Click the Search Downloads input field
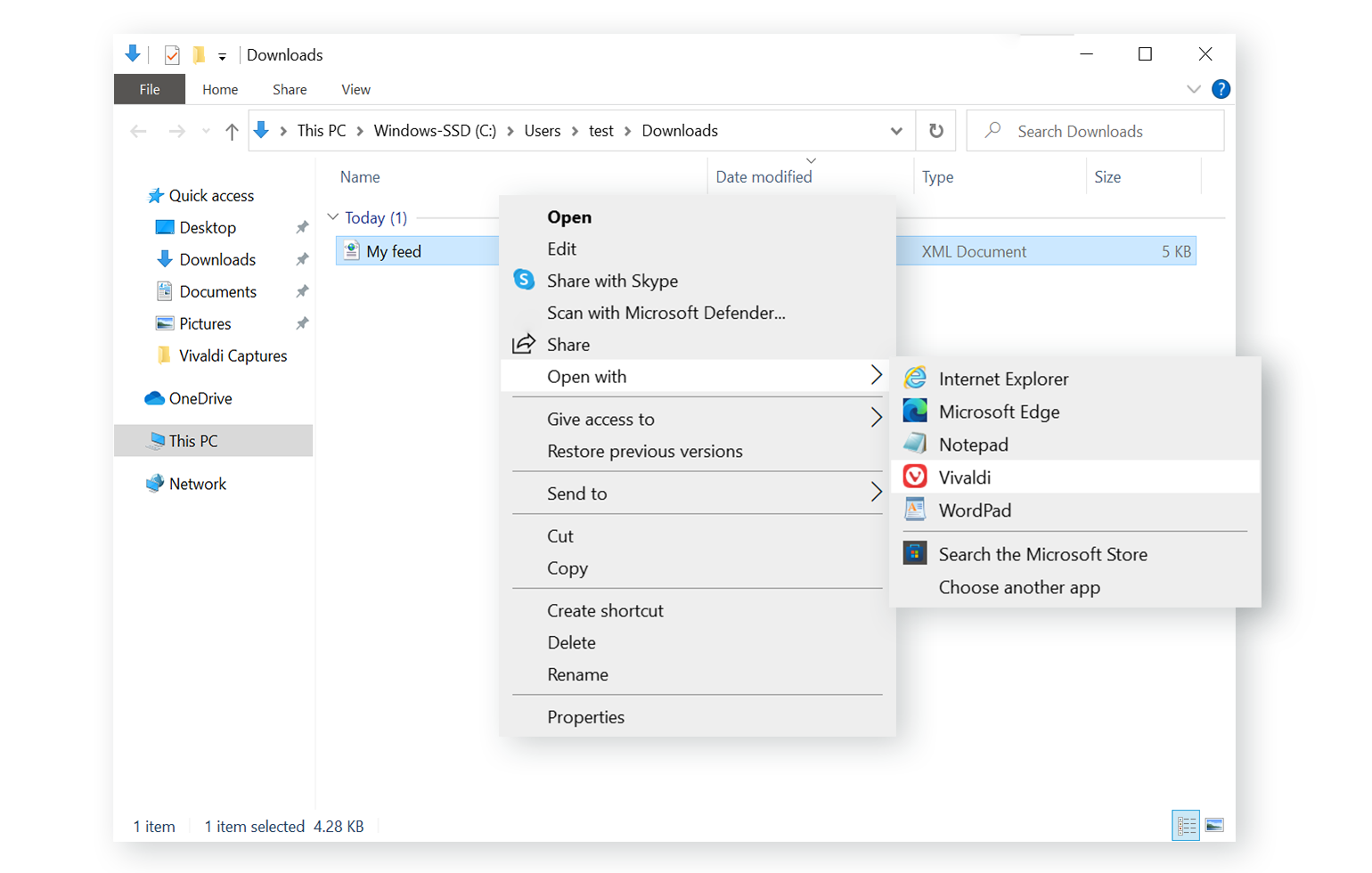1372x873 pixels. tap(1105, 131)
